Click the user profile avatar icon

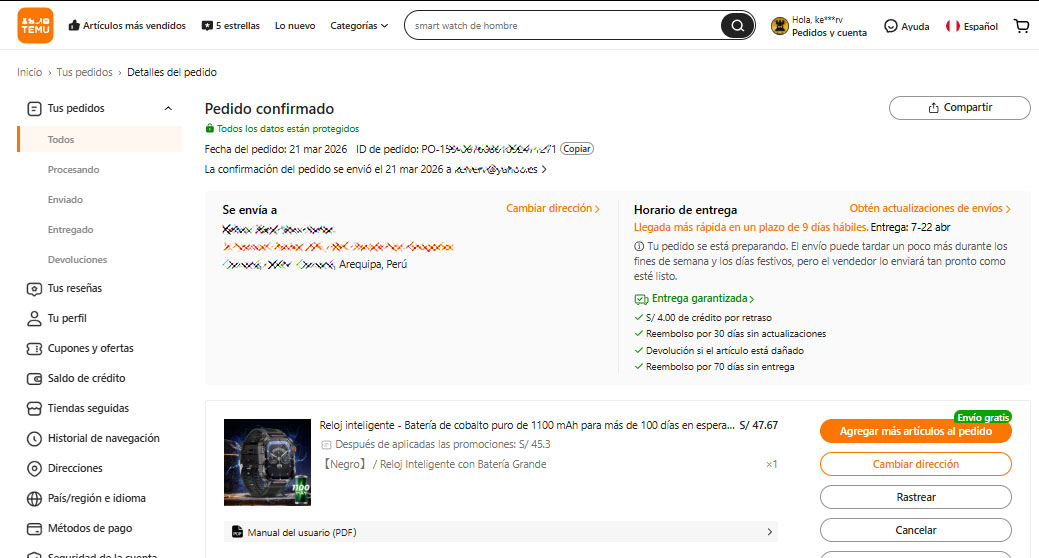(x=780, y=26)
